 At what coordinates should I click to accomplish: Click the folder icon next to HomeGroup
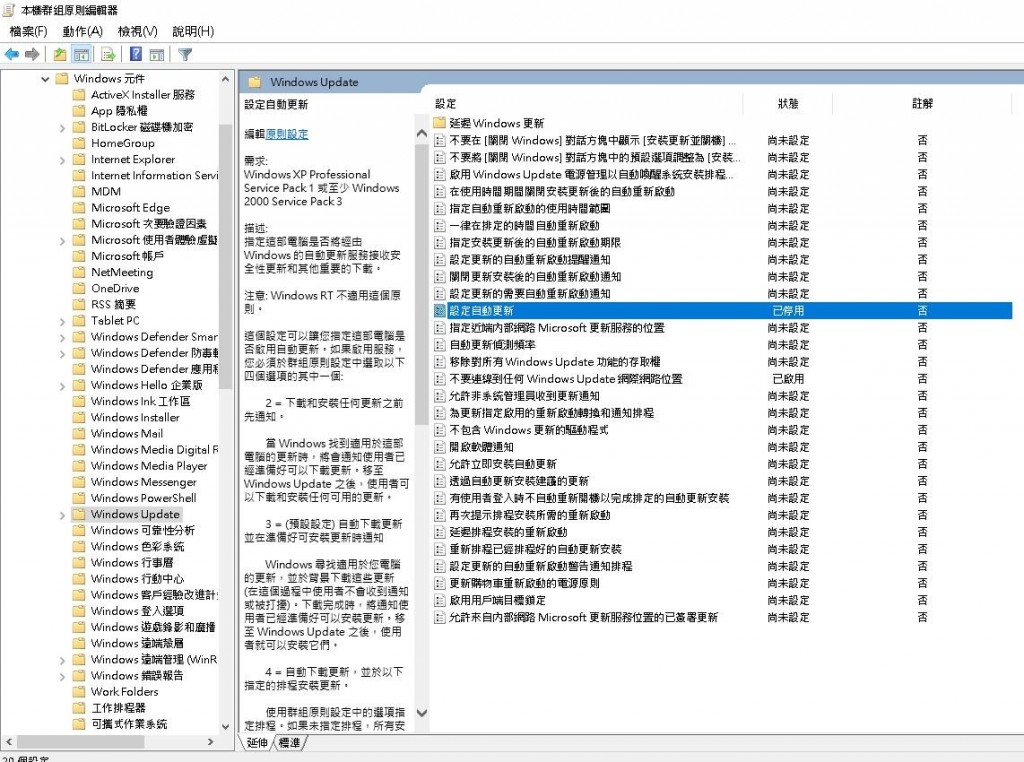79,143
